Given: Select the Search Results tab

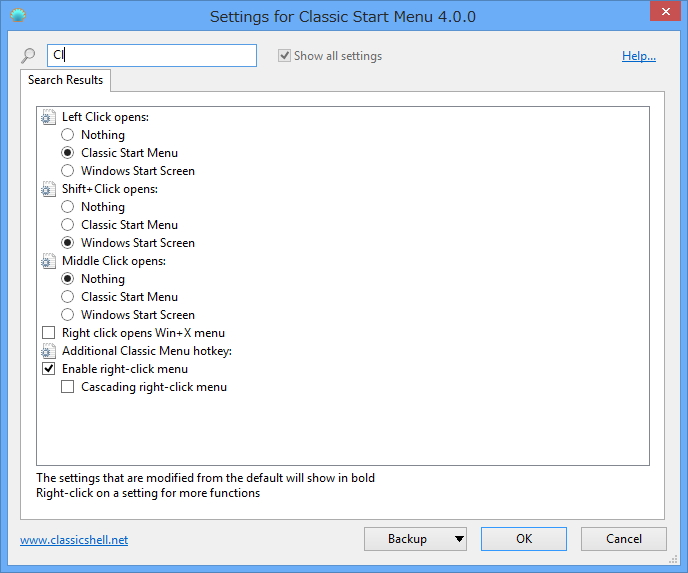Looking at the screenshot, I should pyautogui.click(x=65, y=80).
